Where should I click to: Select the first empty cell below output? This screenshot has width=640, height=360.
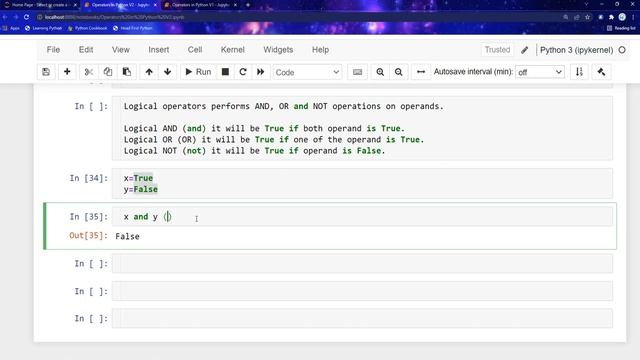(x=362, y=264)
